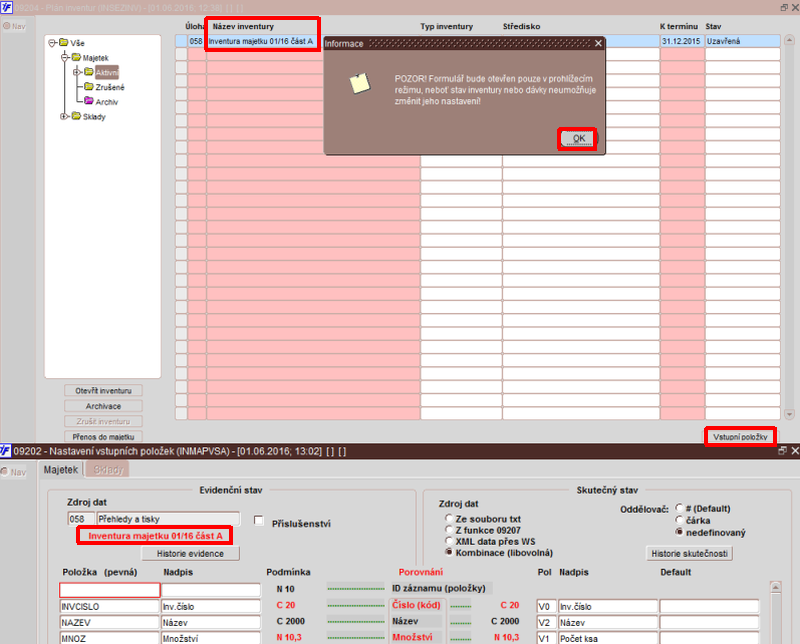This screenshot has height=644, width=800.
Task: Click the Sklady folder icon
Action: click(77, 116)
